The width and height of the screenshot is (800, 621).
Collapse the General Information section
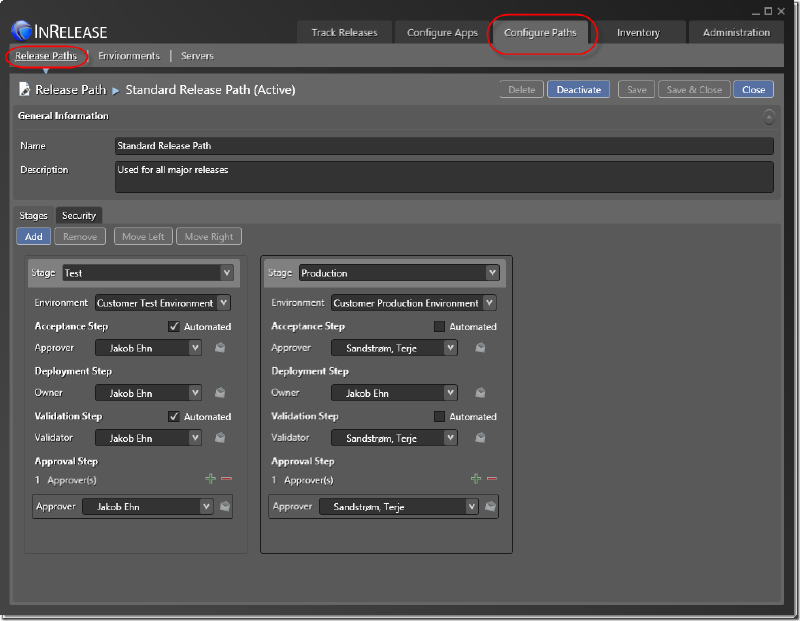pyautogui.click(x=769, y=117)
